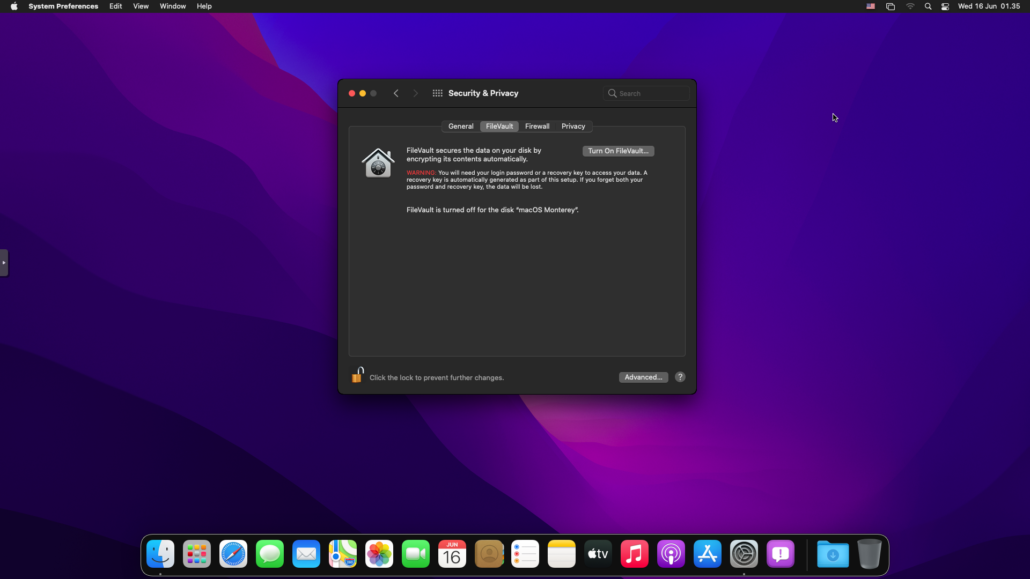Switch to the General tab
Screen dimensions: 1030x579
(460, 126)
